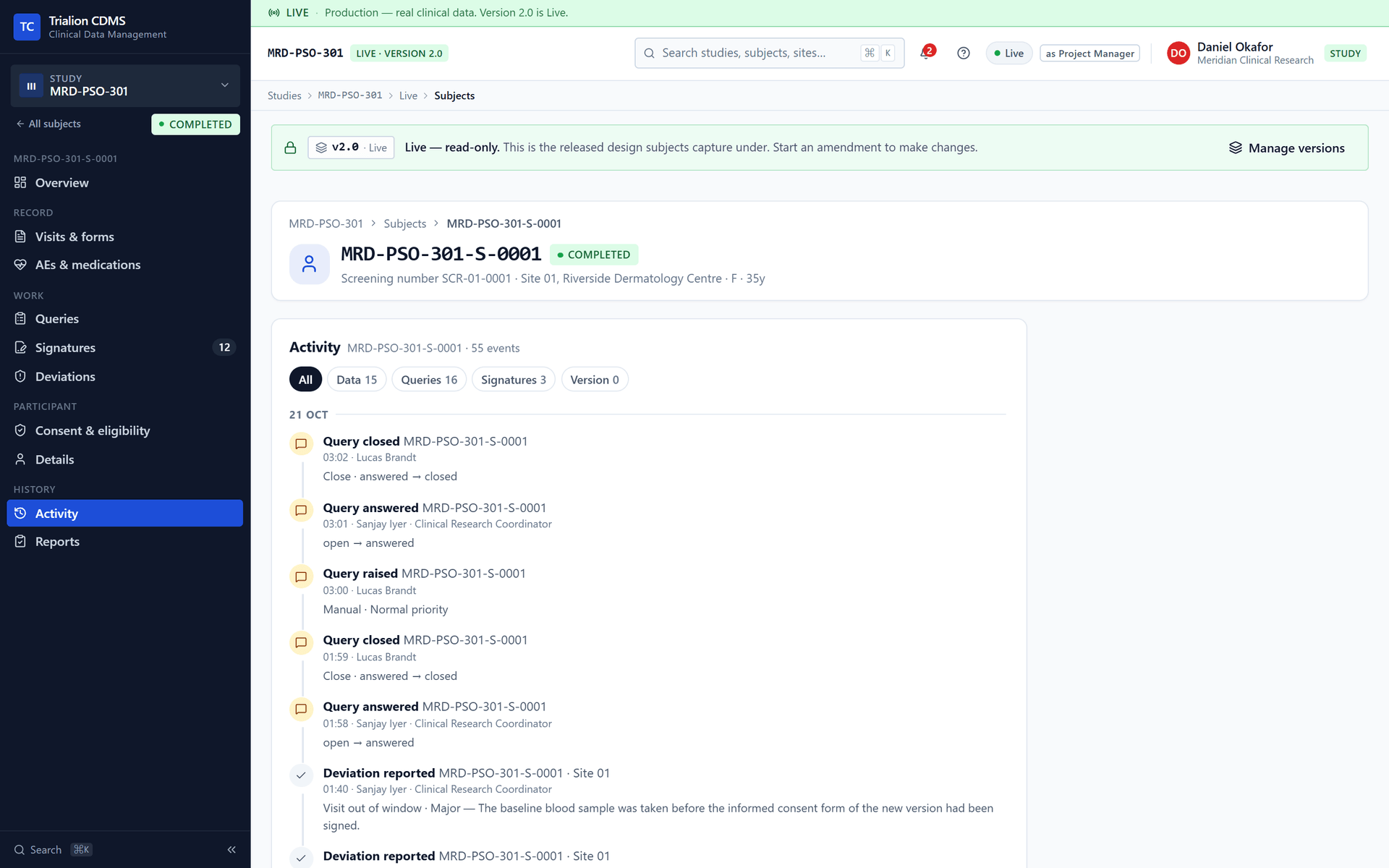Open Visits & forms in sidebar
Viewport: 1389px width, 868px height.
(125, 237)
